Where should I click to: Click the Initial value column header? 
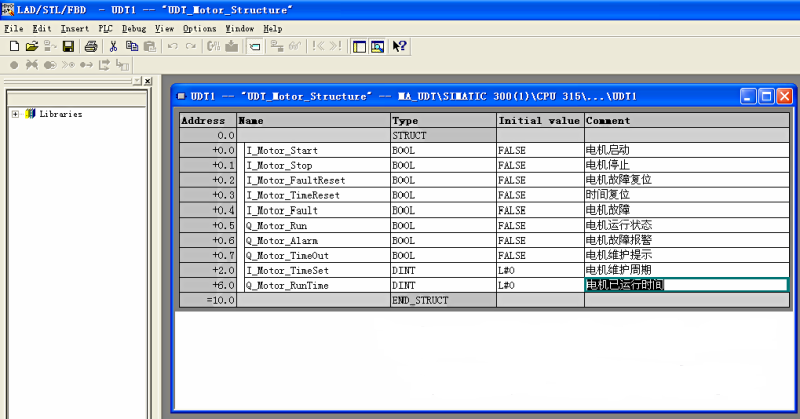540,120
